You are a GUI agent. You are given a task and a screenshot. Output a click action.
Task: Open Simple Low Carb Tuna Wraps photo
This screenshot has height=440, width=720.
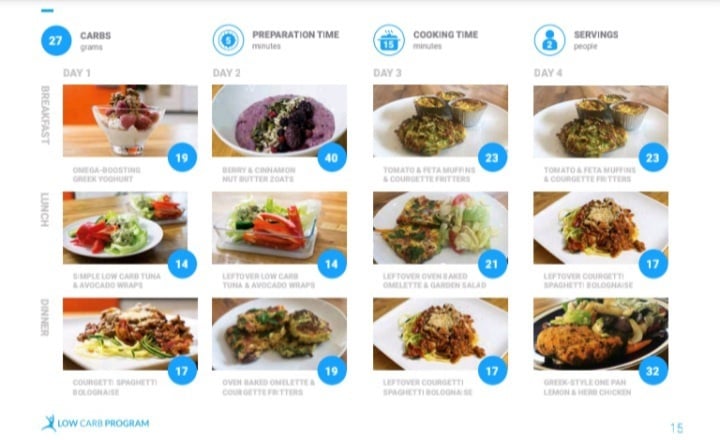tap(125, 228)
